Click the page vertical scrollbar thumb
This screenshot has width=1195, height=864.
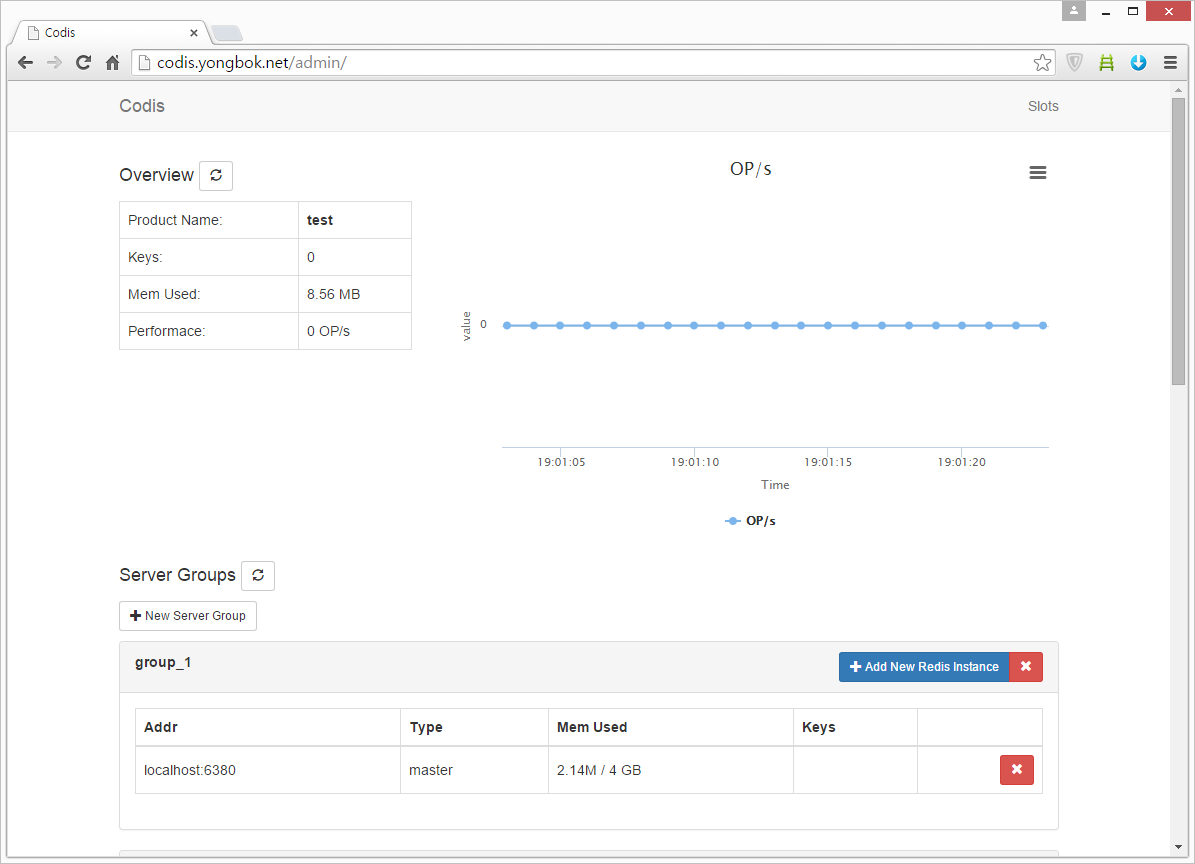(x=1178, y=242)
